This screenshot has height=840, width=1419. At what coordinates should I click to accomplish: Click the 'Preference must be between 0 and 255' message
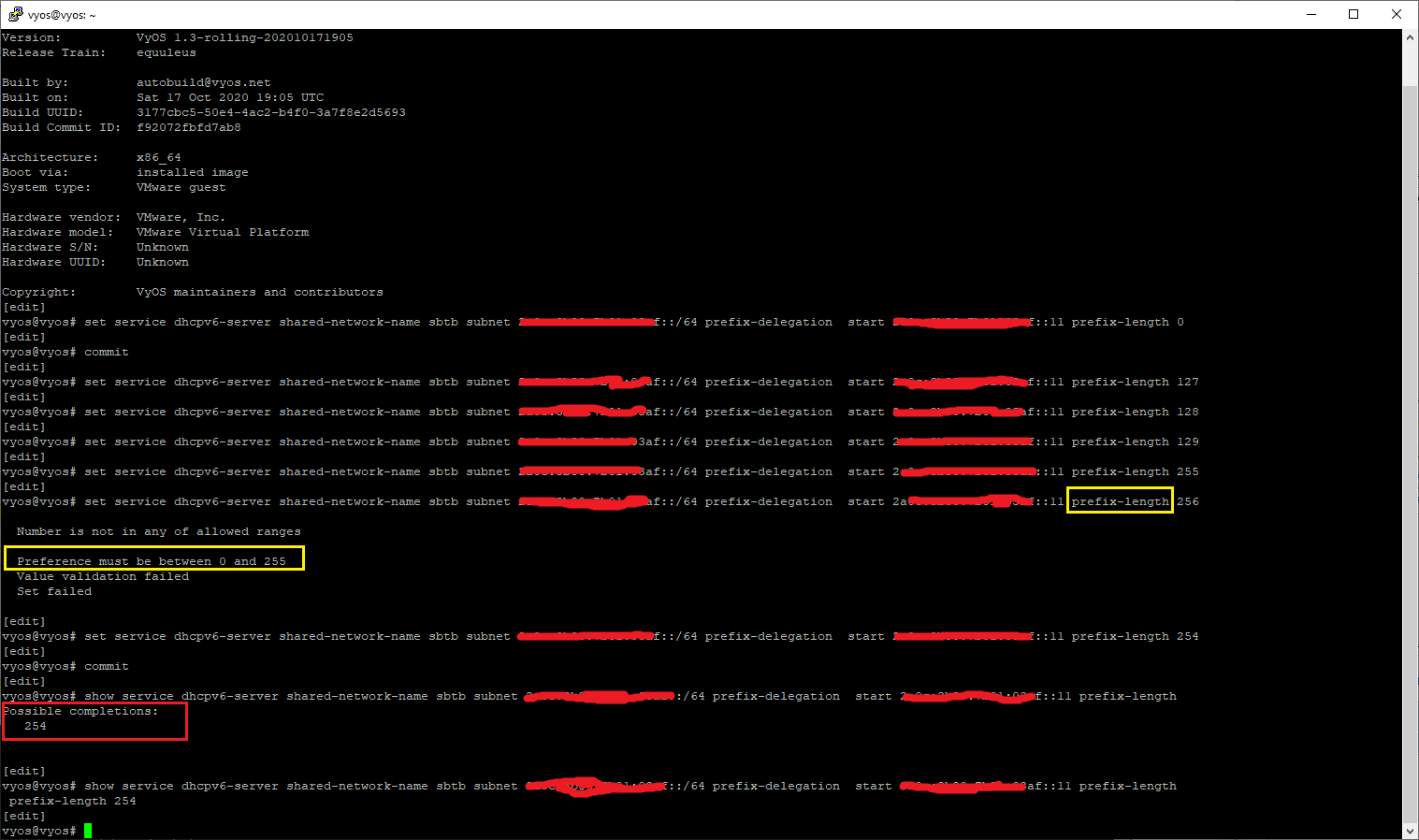click(152, 561)
